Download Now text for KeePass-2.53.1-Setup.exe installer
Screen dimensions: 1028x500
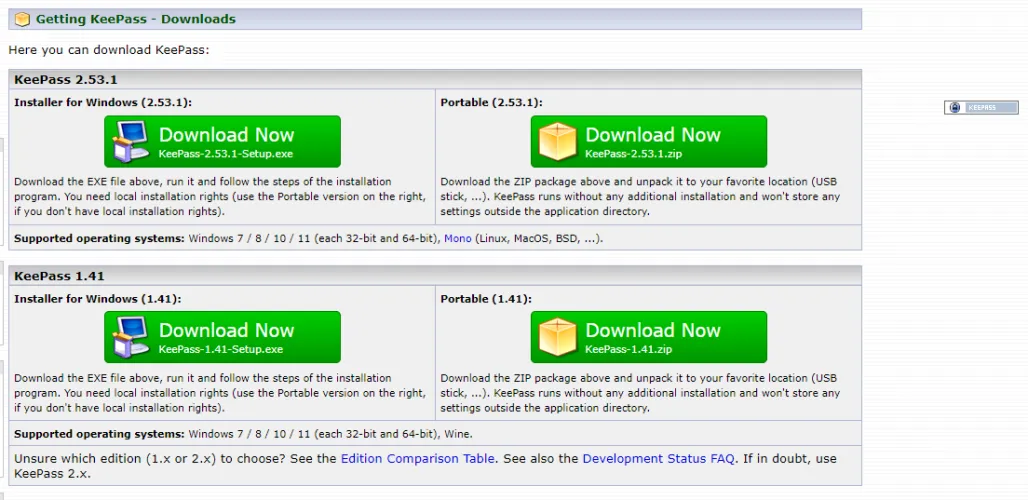click(226, 135)
